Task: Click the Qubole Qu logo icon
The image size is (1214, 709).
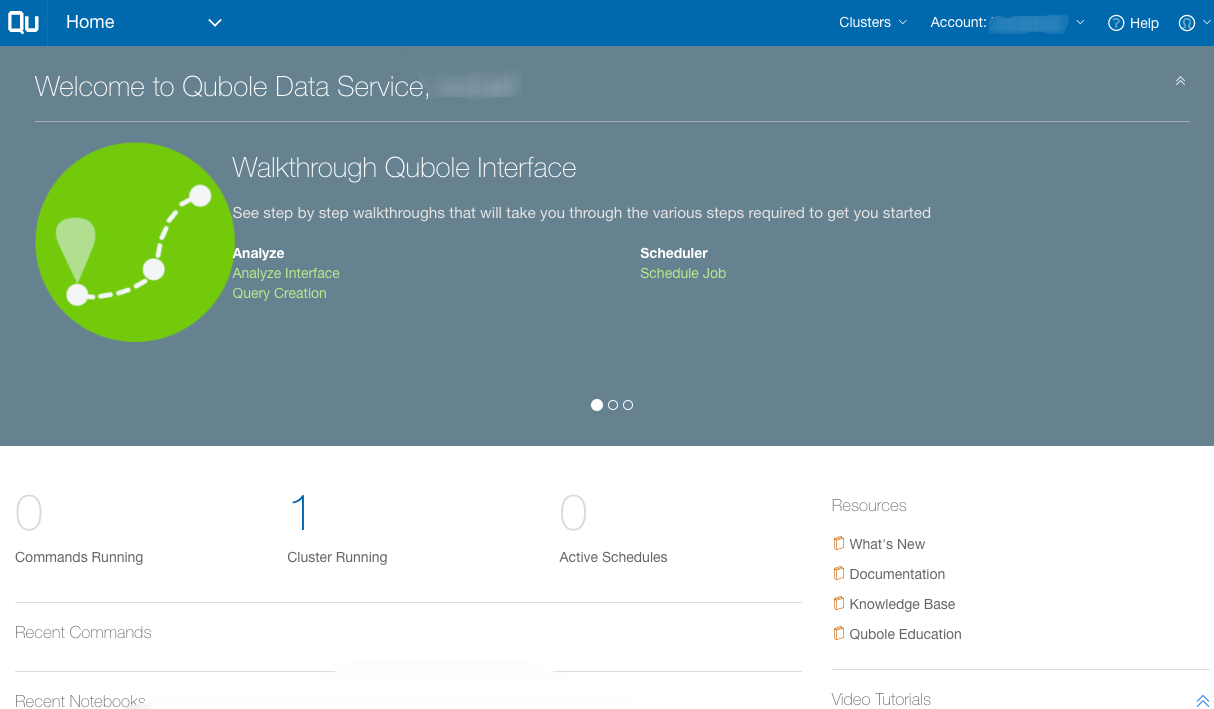Action: [23, 22]
